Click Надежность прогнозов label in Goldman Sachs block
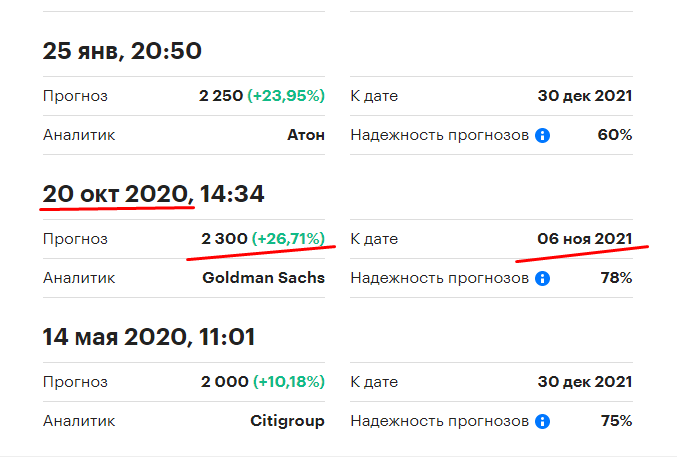 (439, 278)
